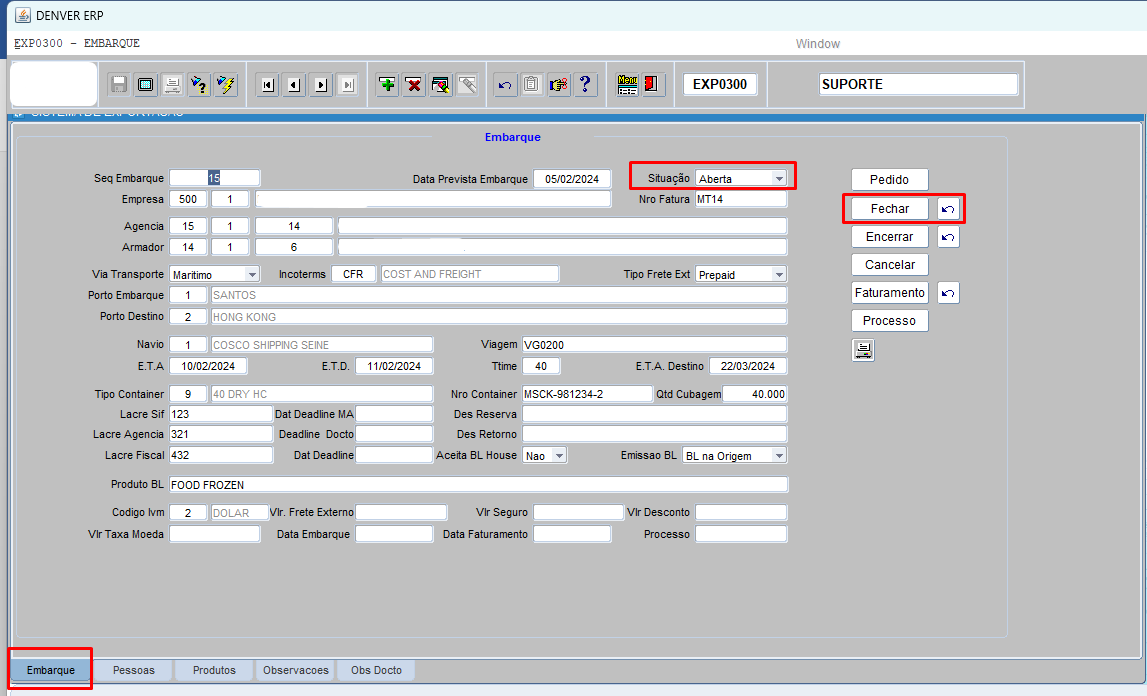Viewport: 1147px width, 696px height.
Task: Open the Aceita BL House dropdown
Action: (x=559, y=456)
